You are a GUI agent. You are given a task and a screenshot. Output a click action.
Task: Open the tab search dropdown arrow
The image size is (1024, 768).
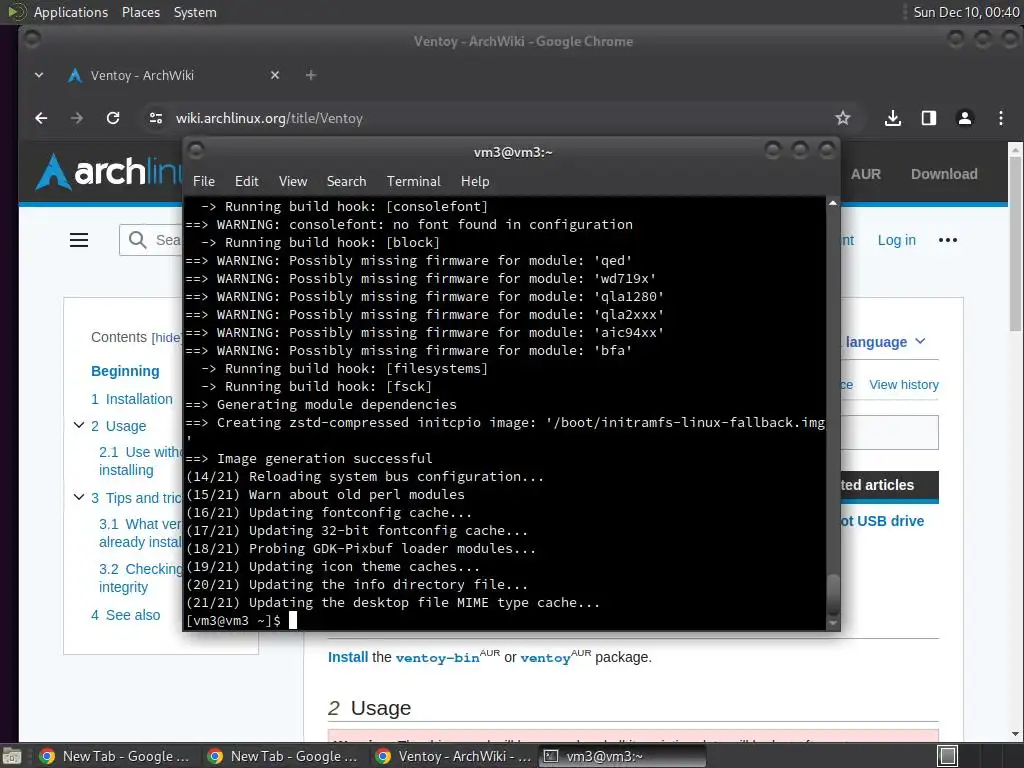[x=39, y=75]
